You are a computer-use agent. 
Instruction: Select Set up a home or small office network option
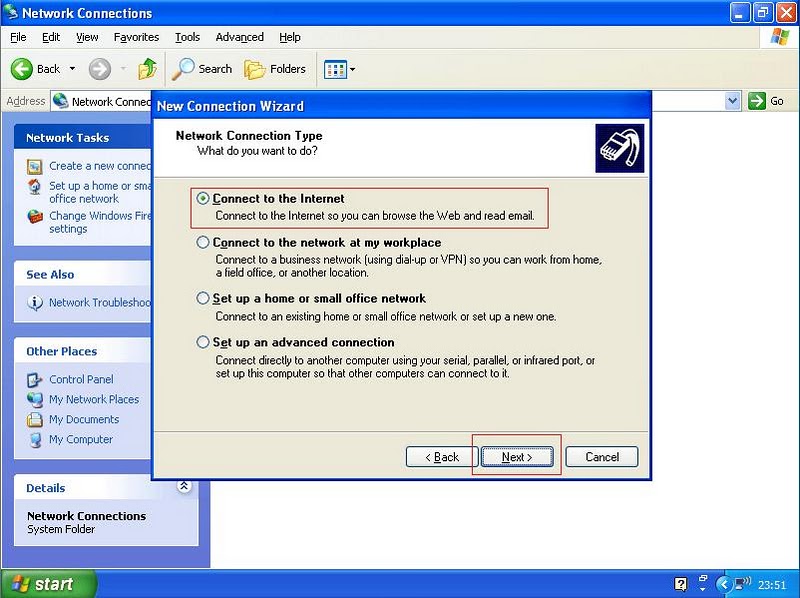[203, 298]
